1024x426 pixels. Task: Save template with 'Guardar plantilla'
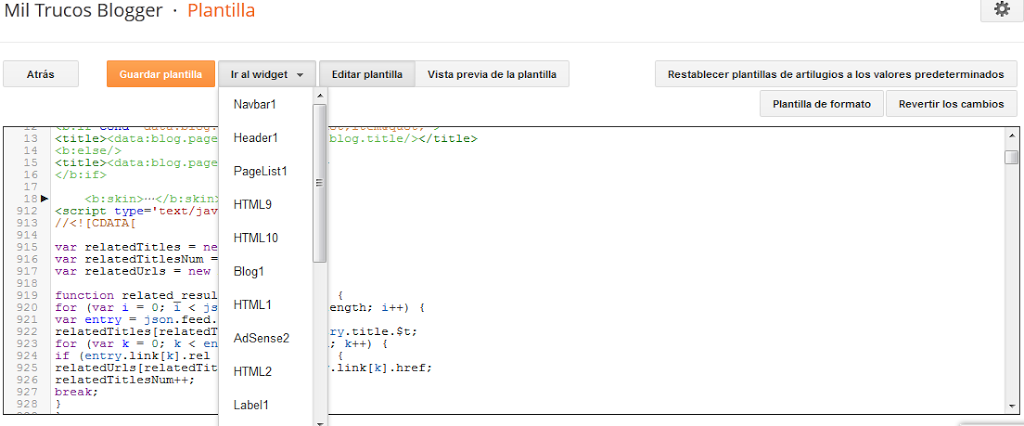click(x=160, y=74)
